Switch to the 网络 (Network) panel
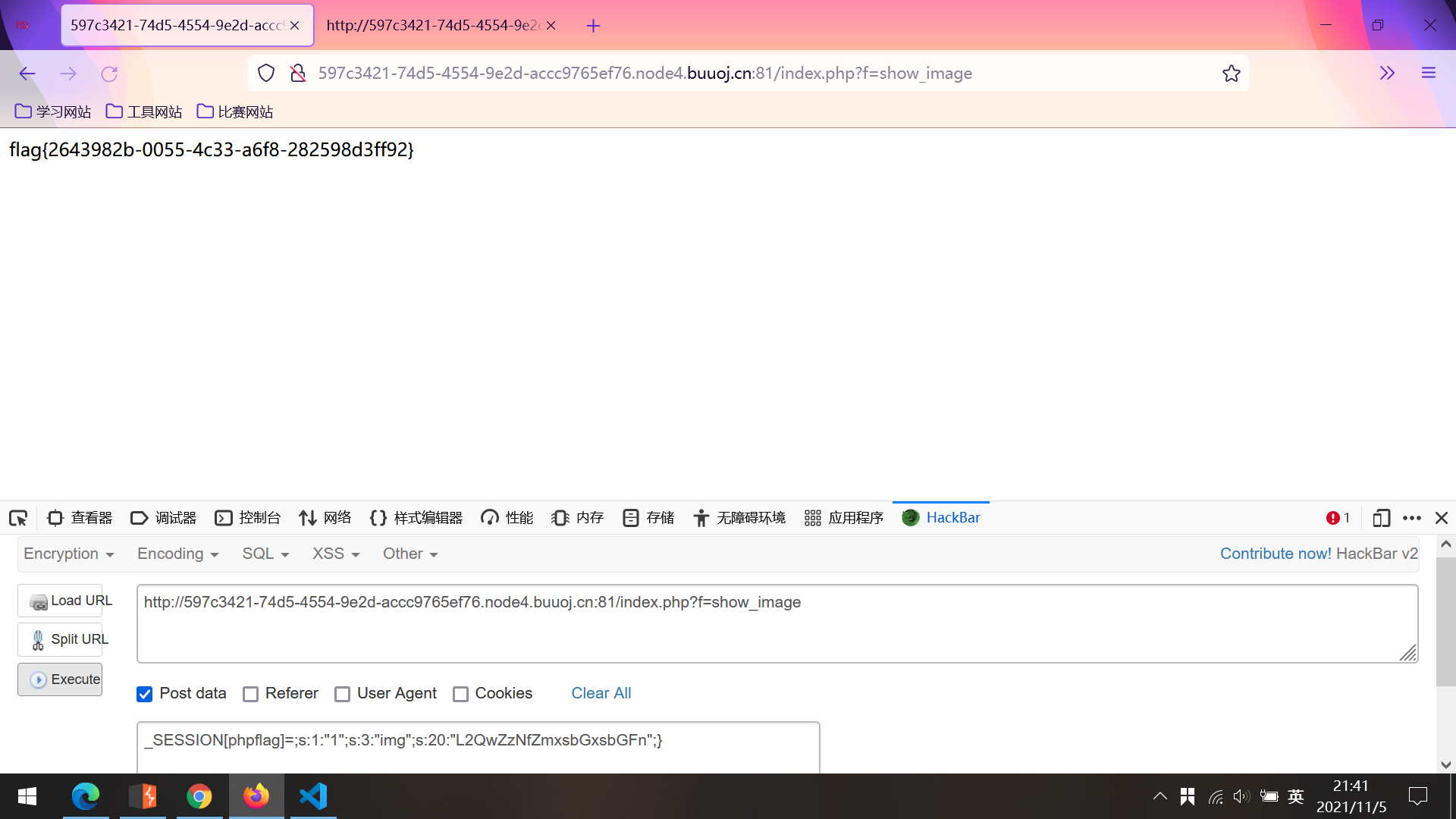Image resolution: width=1456 pixels, height=819 pixels. [325, 517]
